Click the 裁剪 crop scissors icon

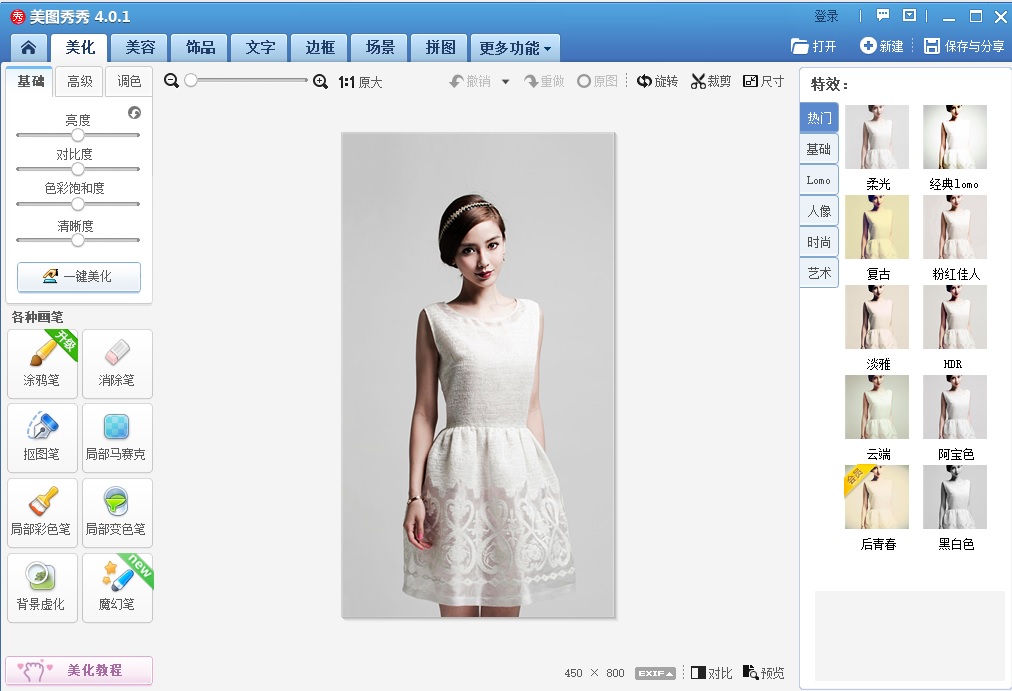click(x=698, y=82)
